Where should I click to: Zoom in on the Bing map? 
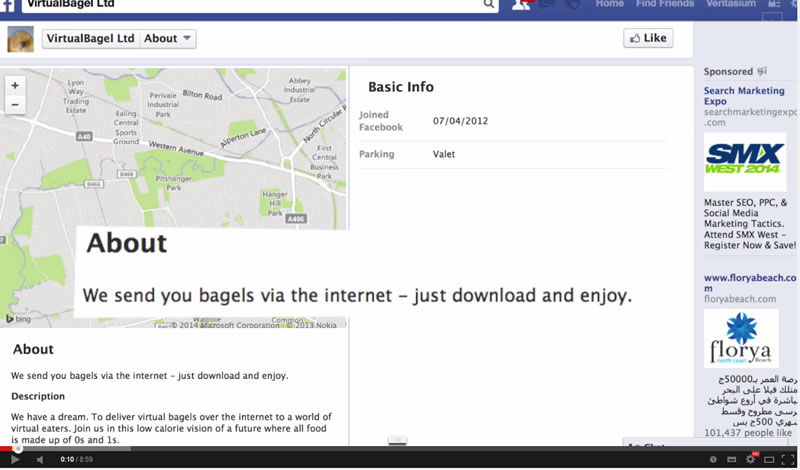coord(15,86)
